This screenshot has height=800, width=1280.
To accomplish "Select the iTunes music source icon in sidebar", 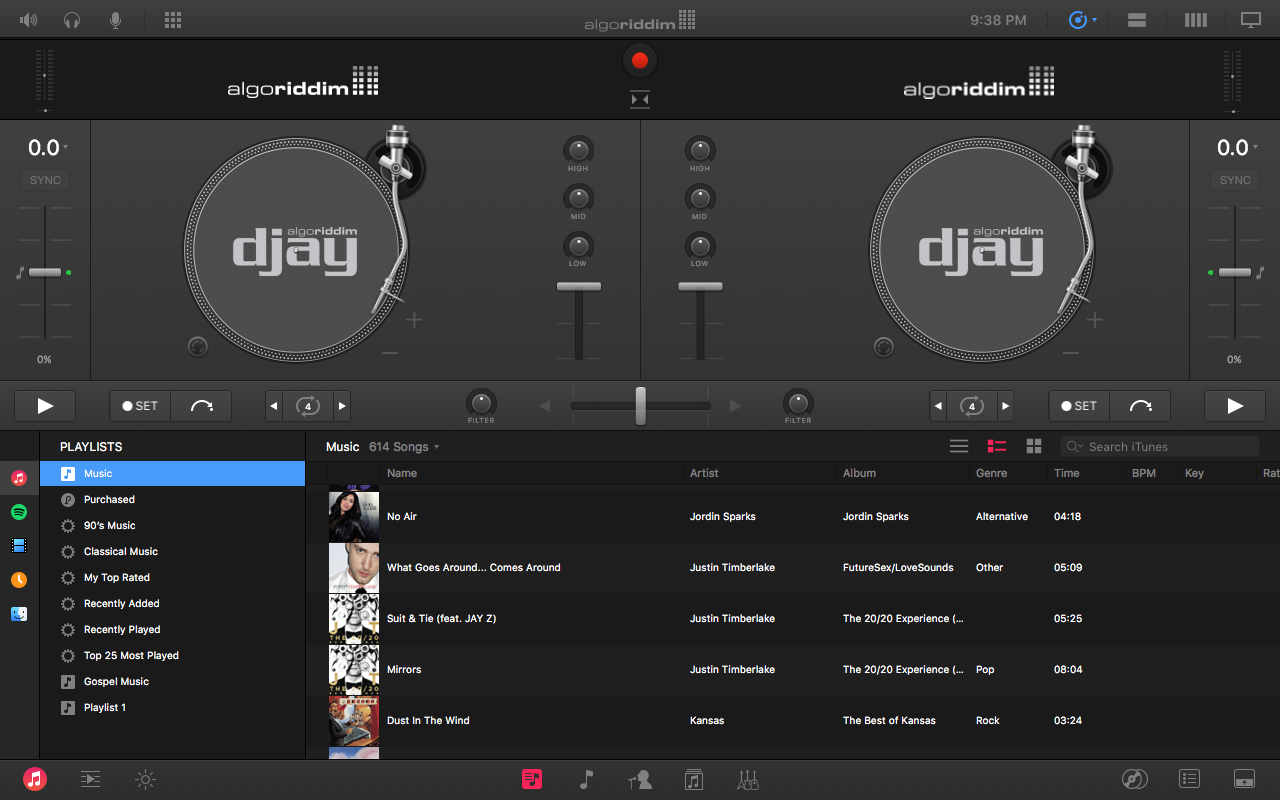I will [19, 478].
